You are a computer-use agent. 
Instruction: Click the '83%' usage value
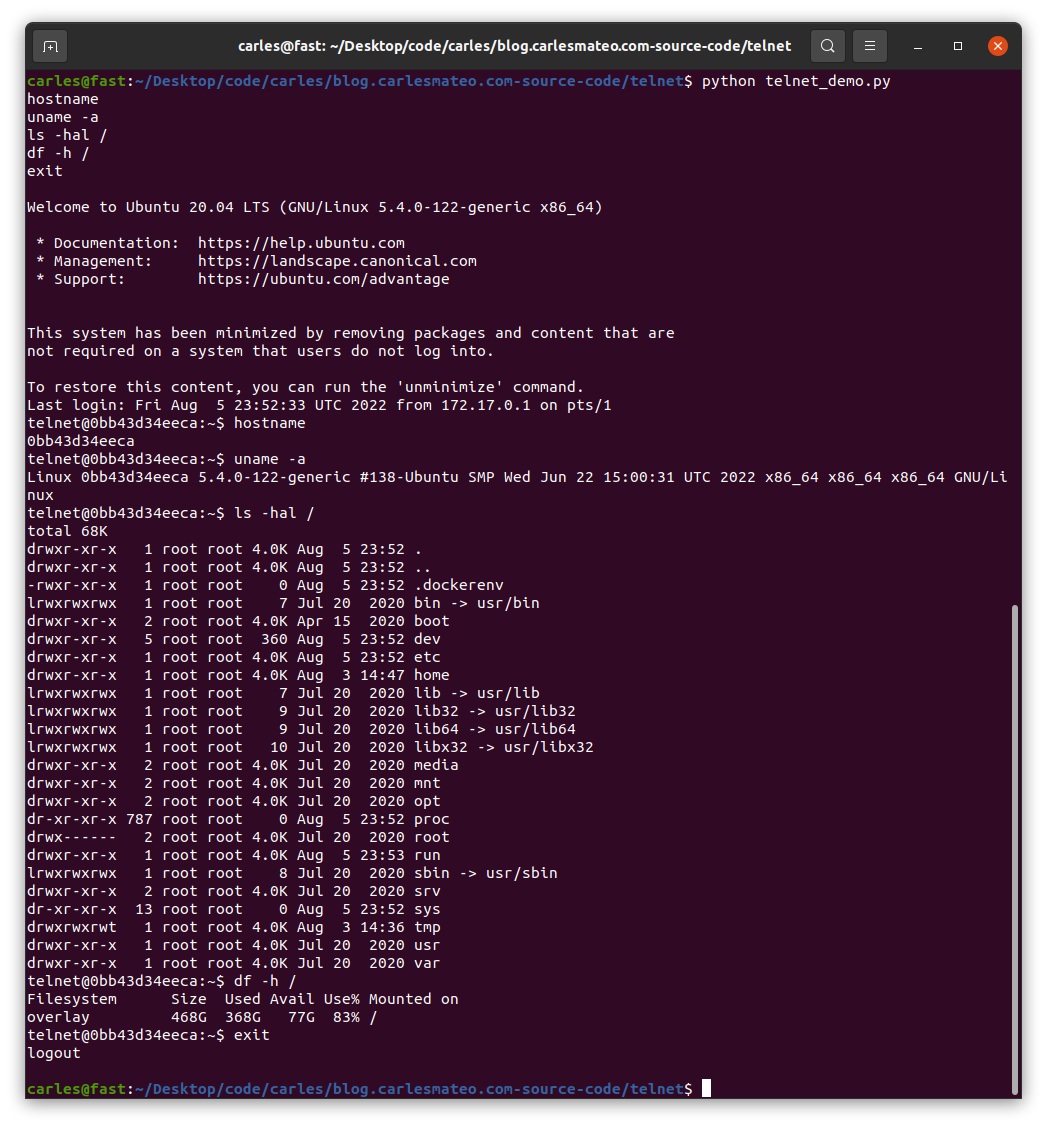pyautogui.click(x=346, y=1017)
